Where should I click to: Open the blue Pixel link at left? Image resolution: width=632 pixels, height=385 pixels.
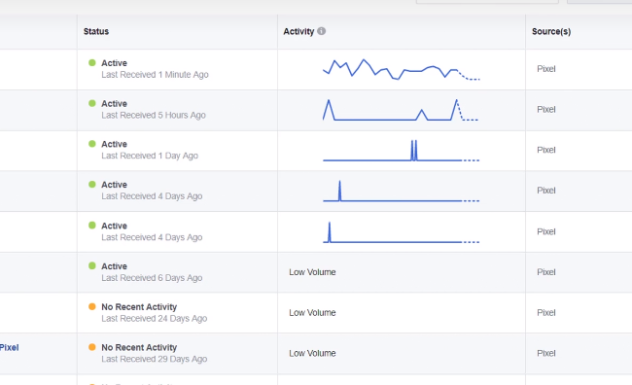click(x=9, y=348)
